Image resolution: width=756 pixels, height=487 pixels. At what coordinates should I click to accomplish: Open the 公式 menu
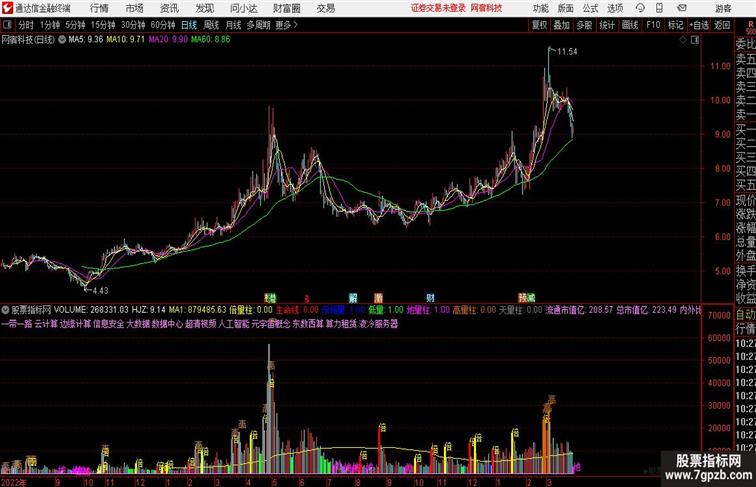pyautogui.click(x=590, y=8)
